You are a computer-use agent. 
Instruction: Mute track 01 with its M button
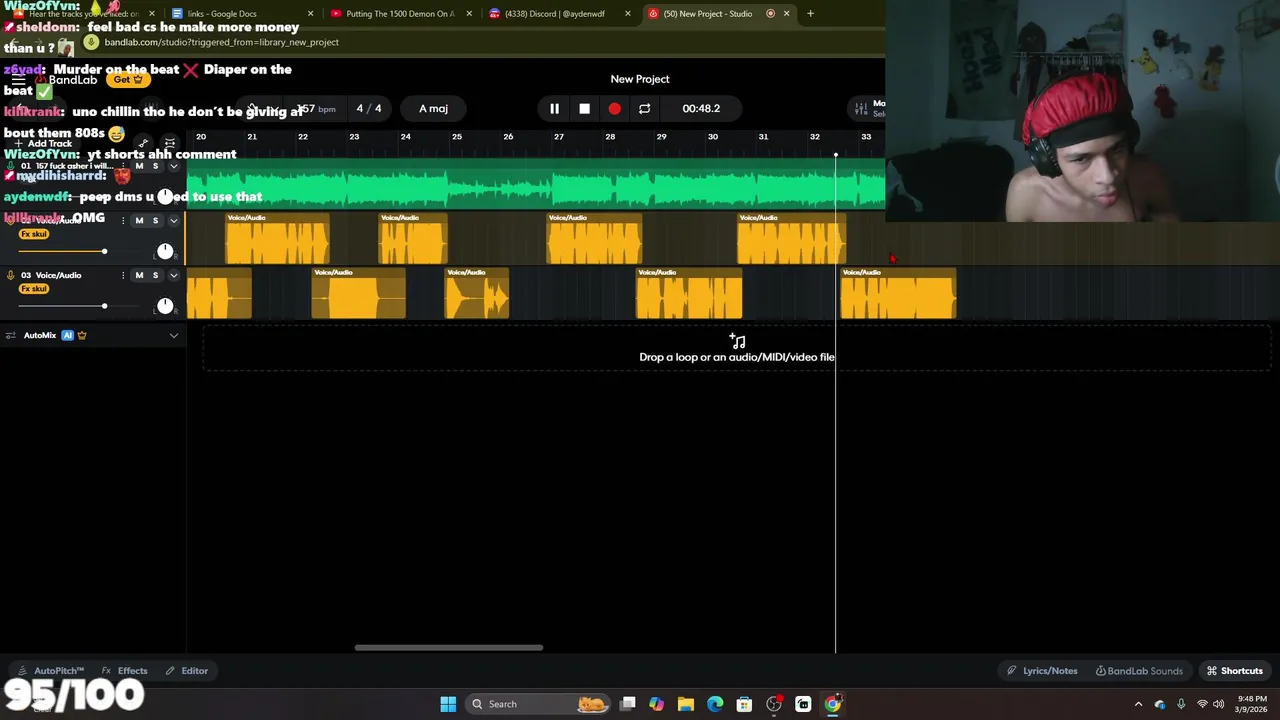point(139,166)
